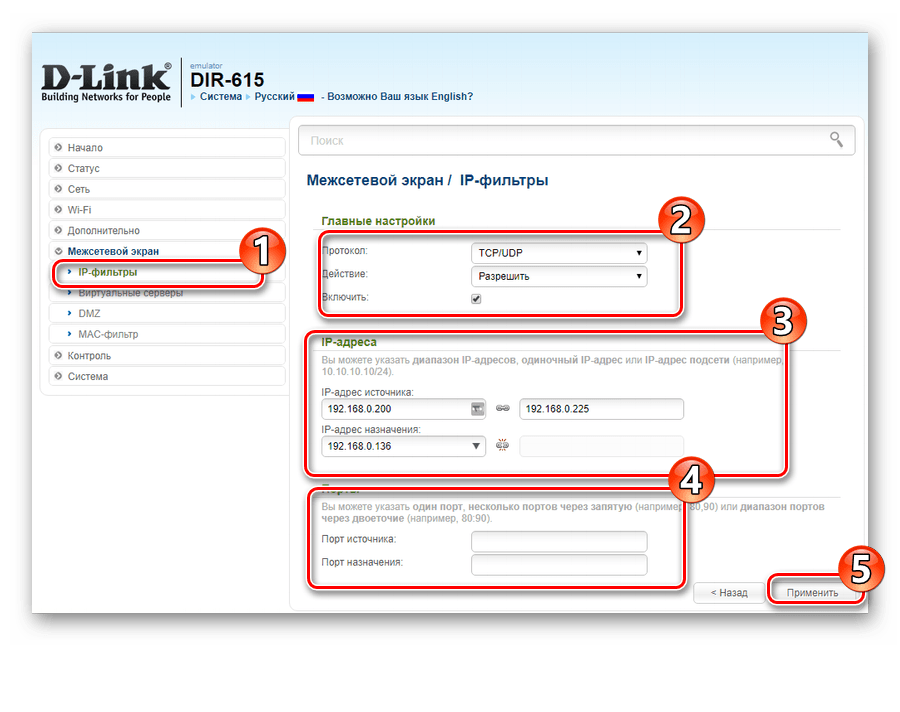This screenshot has height=712, width=900.
Task: Open the Статус menu section
Action: click(167, 168)
